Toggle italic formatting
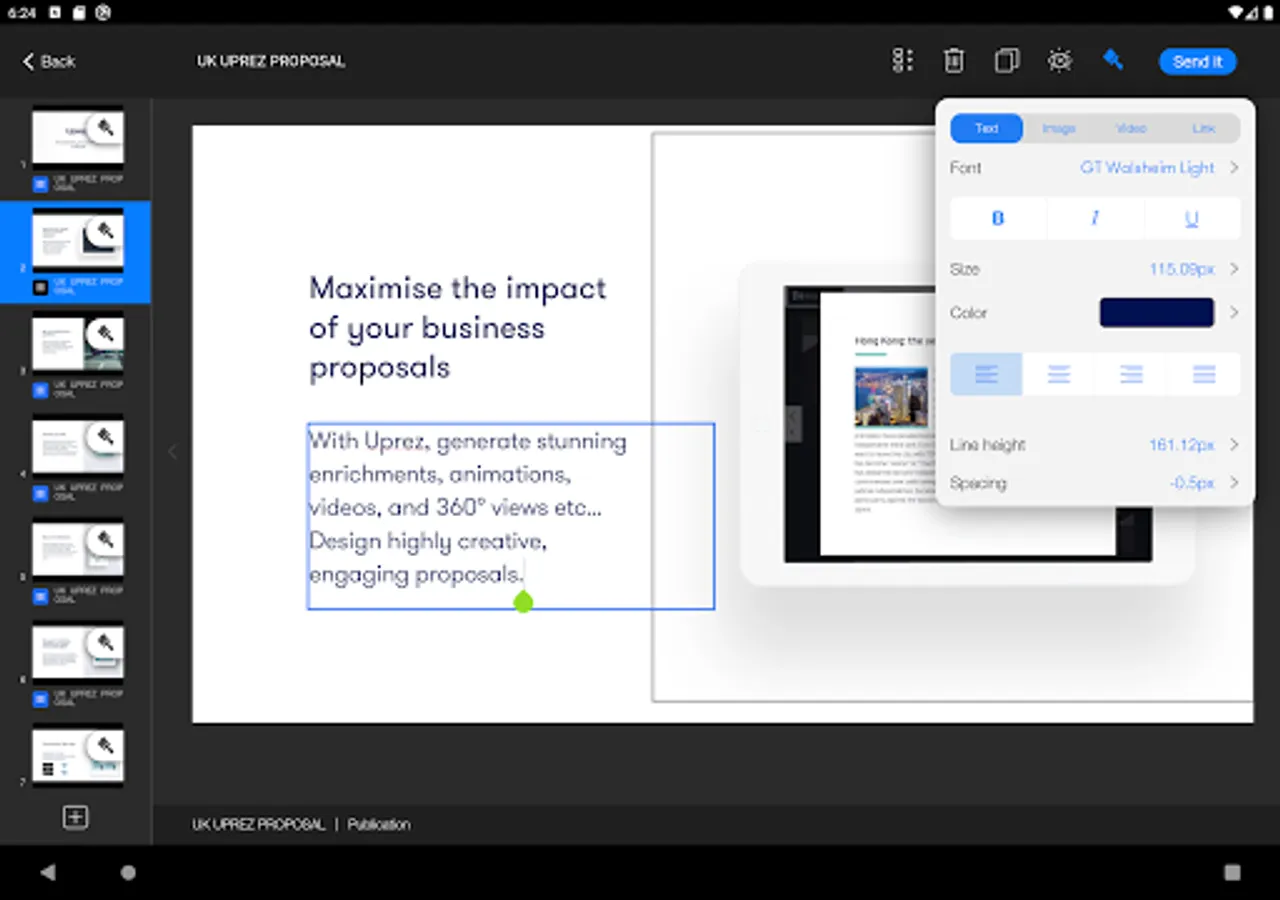1280x900 pixels. pos(1095,218)
